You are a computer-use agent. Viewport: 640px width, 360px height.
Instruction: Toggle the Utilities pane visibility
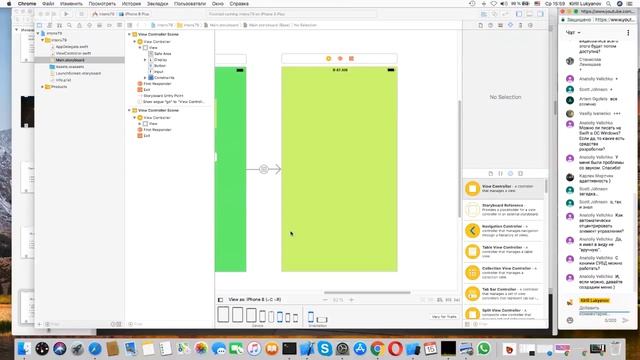[x=540, y=14]
